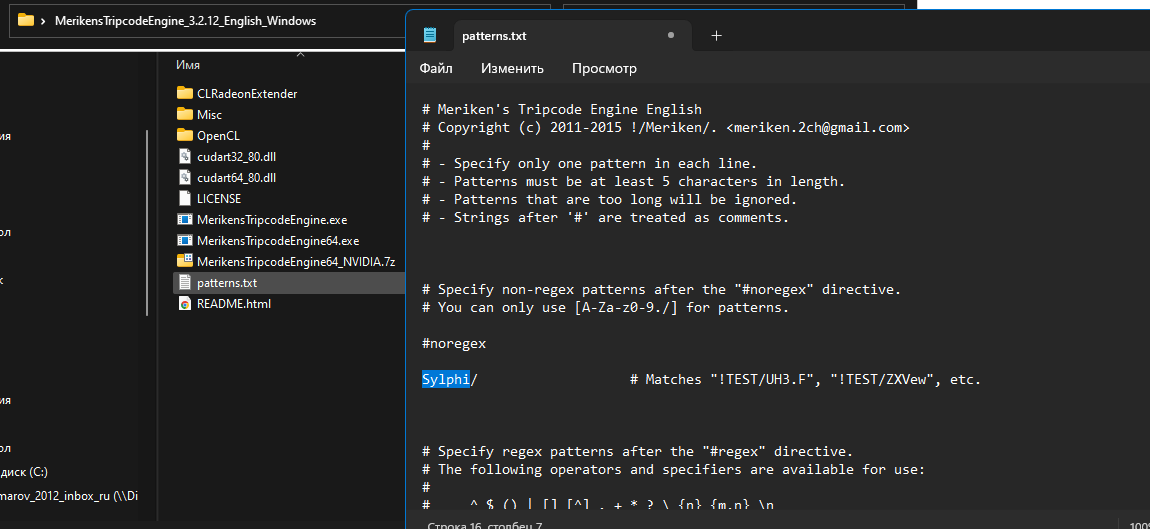Click the cudart32_80.dll file icon
The width and height of the screenshot is (1150, 529).
pyautogui.click(x=184, y=156)
